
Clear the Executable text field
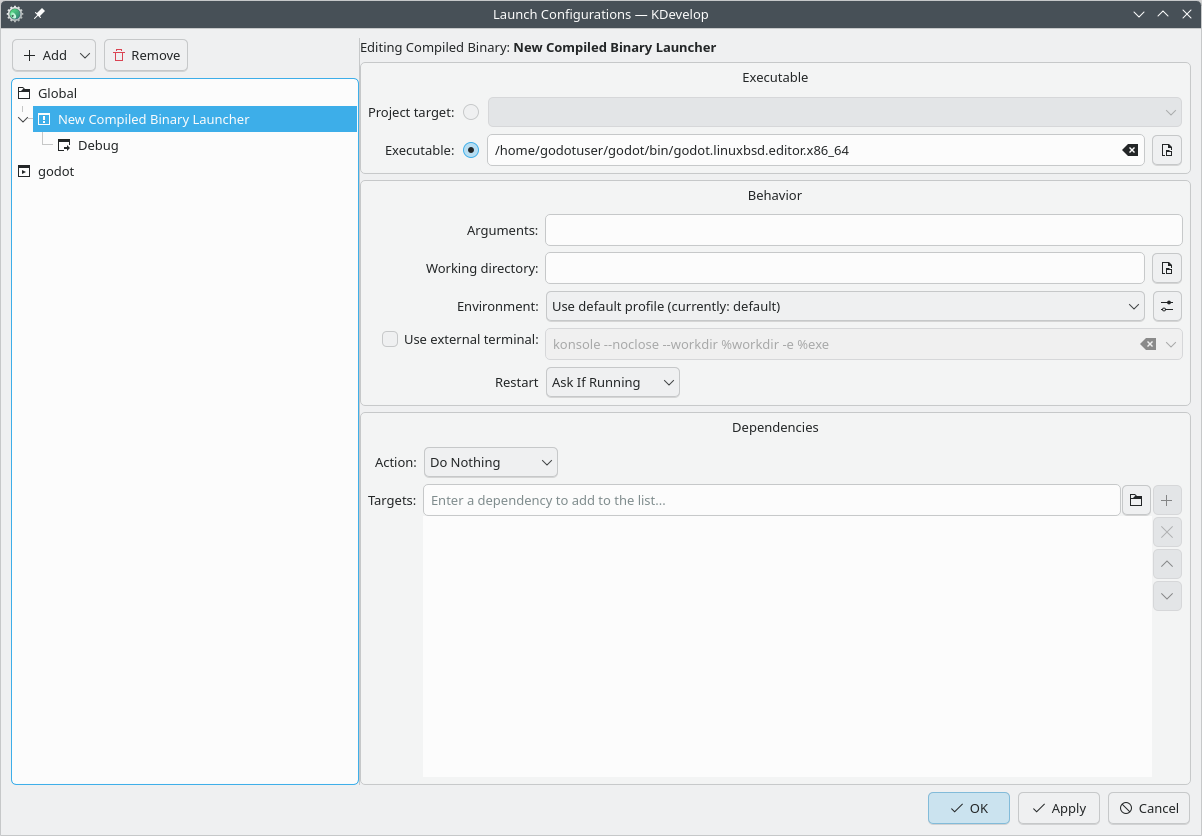(x=1130, y=150)
